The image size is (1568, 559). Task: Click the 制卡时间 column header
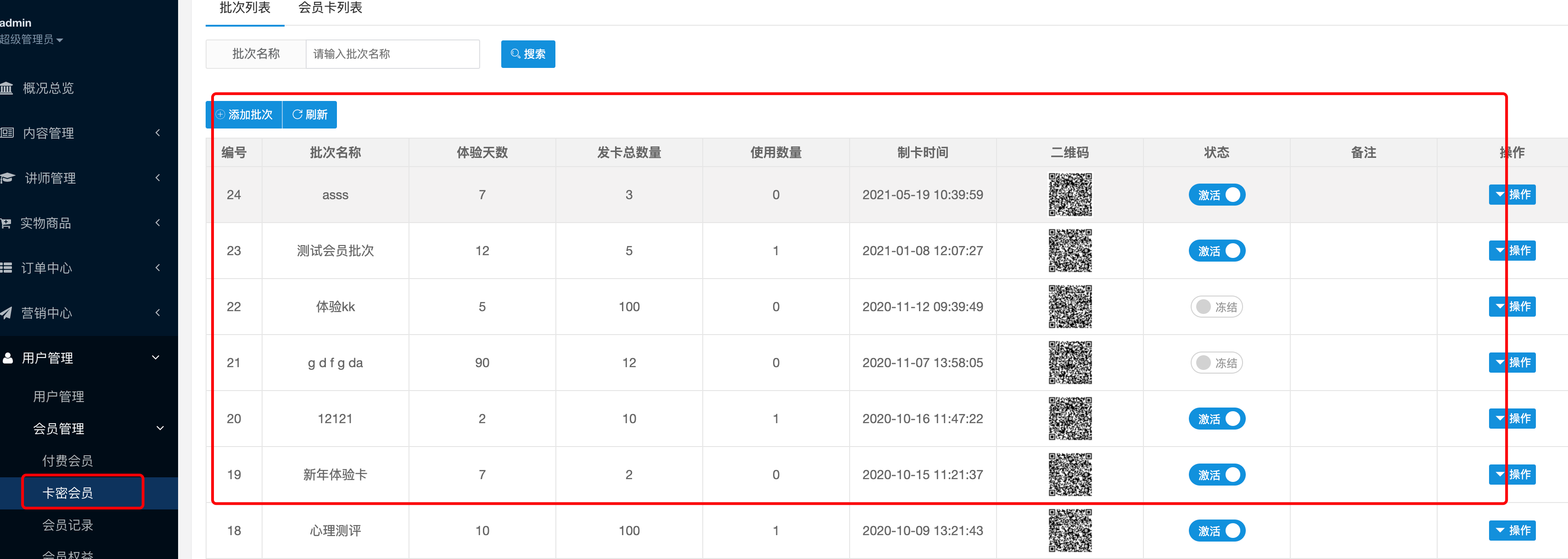[923, 153]
